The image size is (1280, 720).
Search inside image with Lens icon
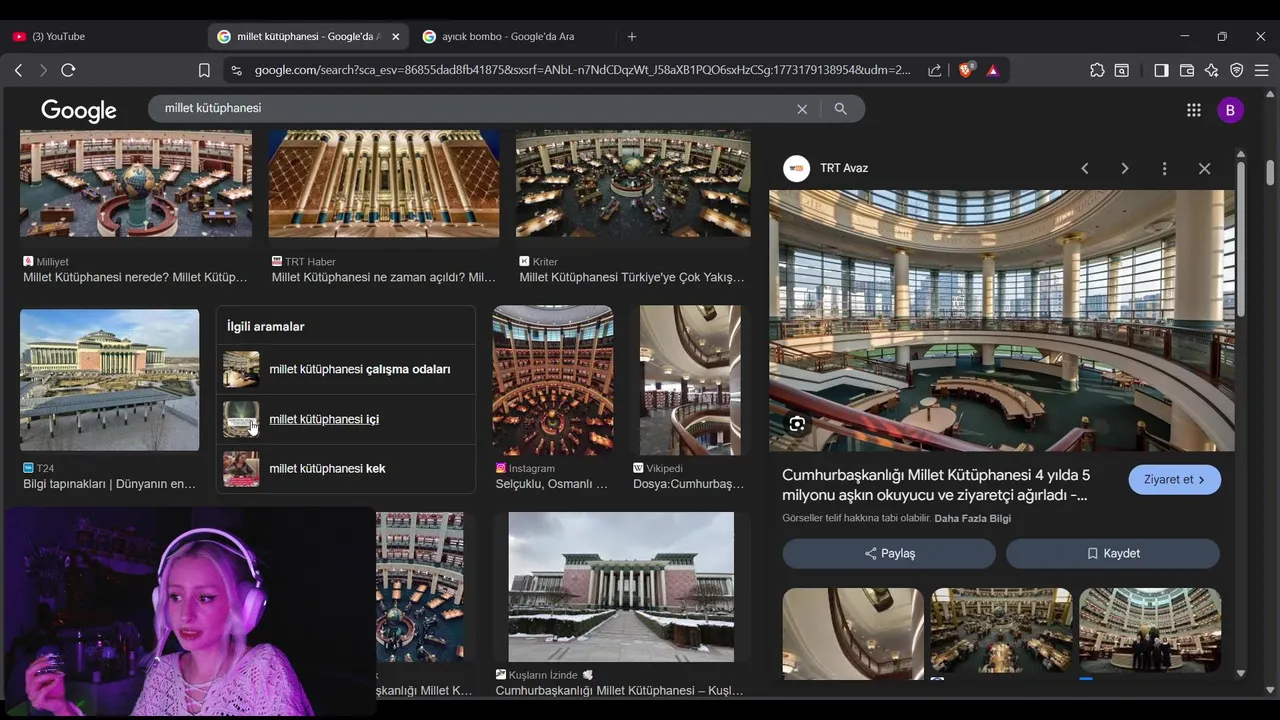point(797,424)
